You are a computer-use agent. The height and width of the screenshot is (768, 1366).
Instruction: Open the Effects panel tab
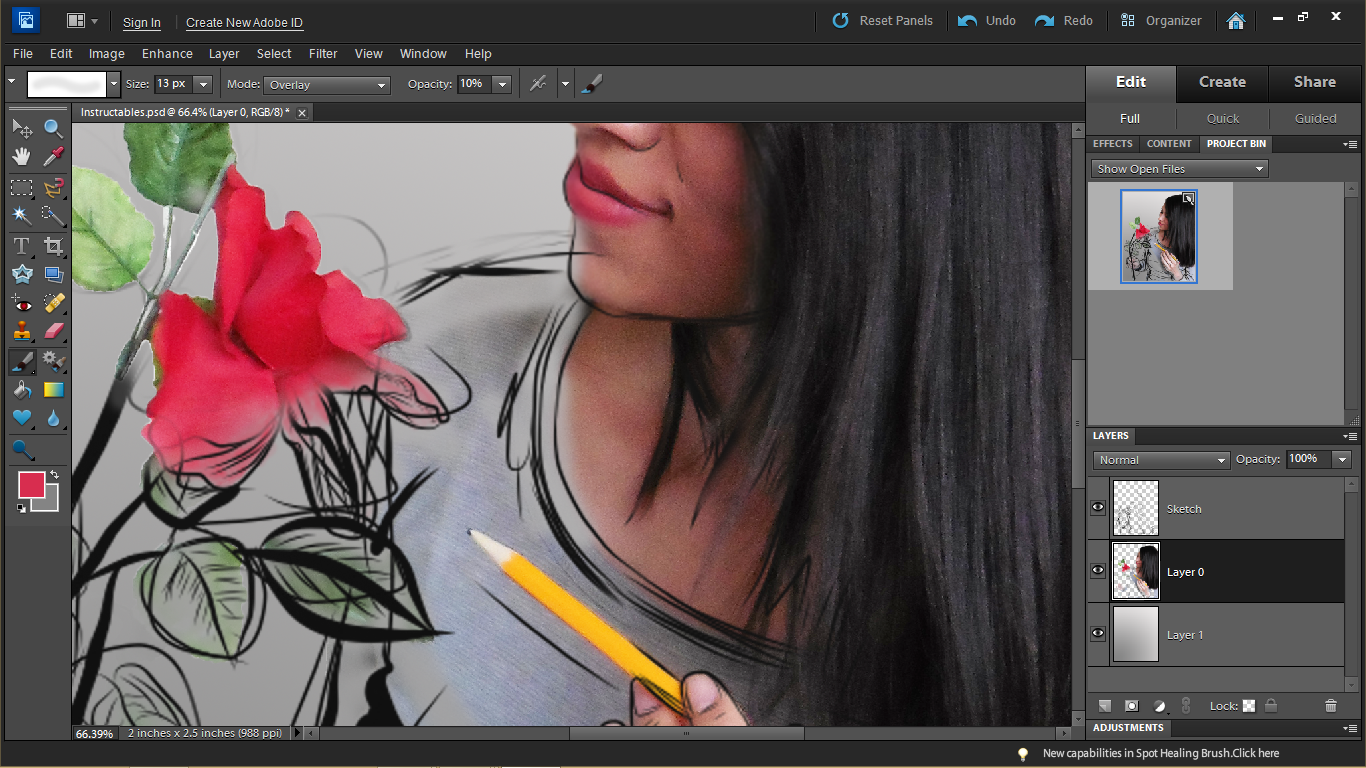(1113, 144)
